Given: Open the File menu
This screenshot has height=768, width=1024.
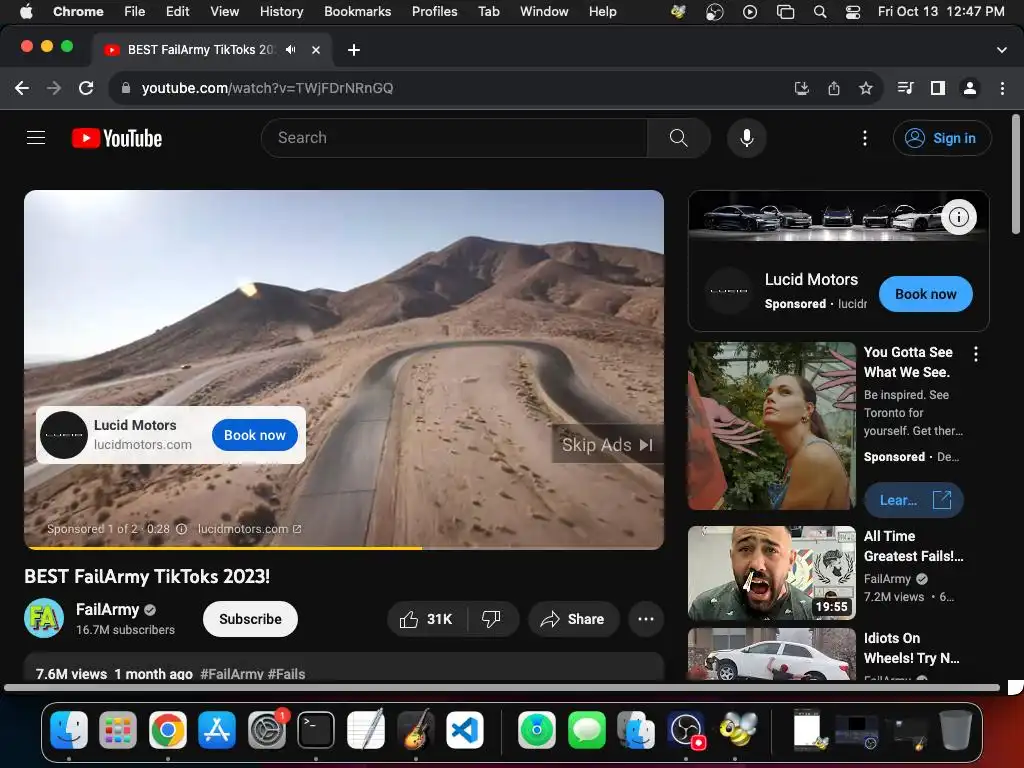Looking at the screenshot, I should (135, 11).
